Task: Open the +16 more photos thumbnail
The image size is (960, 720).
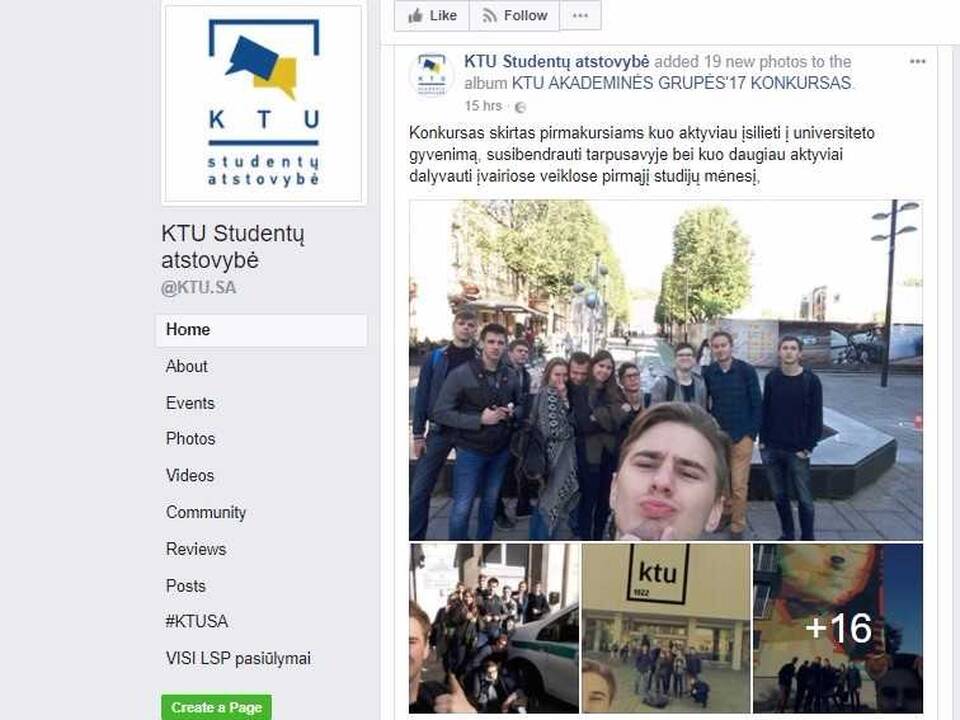Action: click(x=838, y=628)
